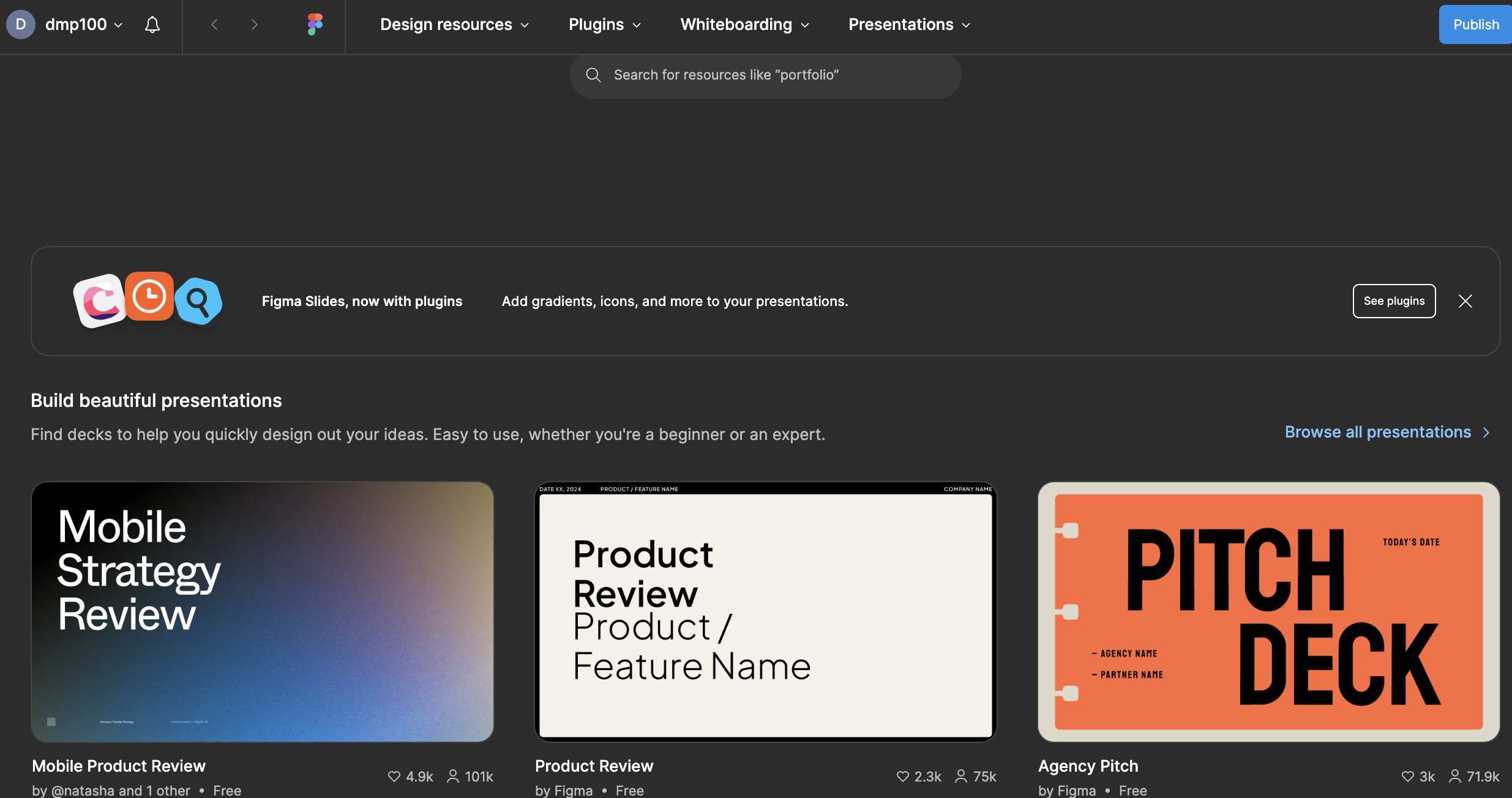Dismiss the Figma Slides plugins banner
1512x798 pixels.
[x=1465, y=301]
